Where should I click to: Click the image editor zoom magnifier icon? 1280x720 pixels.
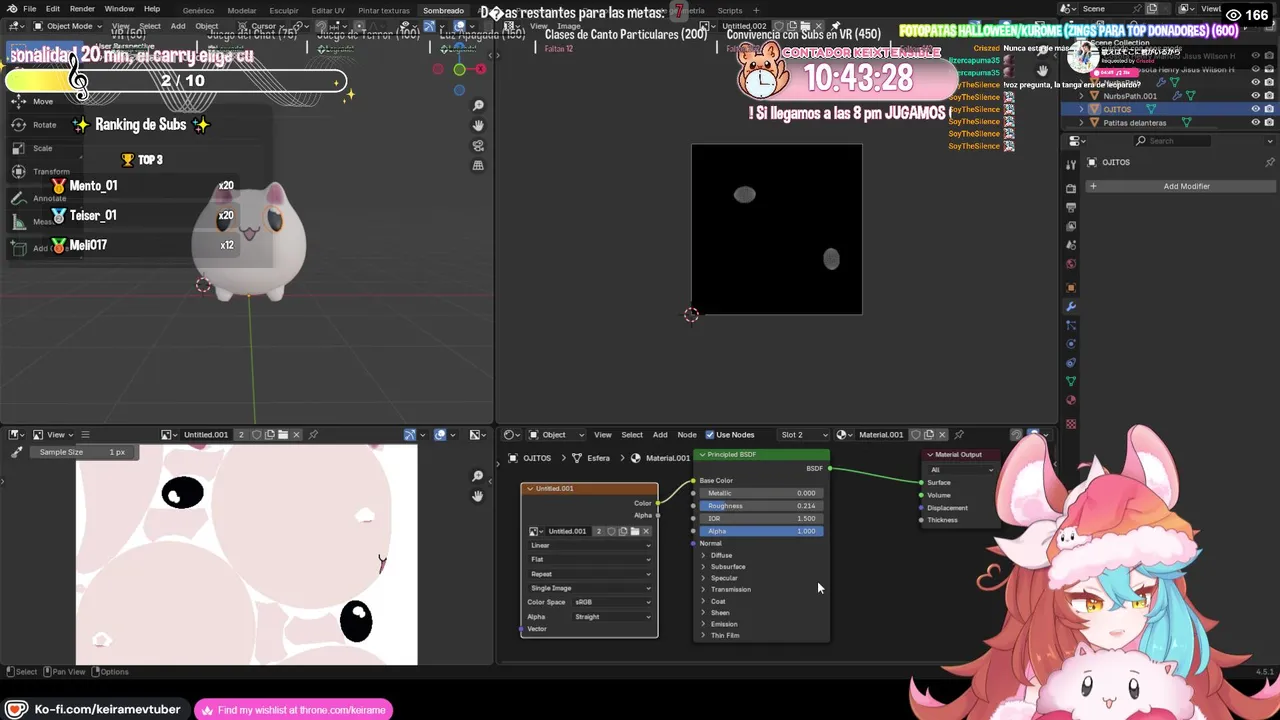[478, 476]
